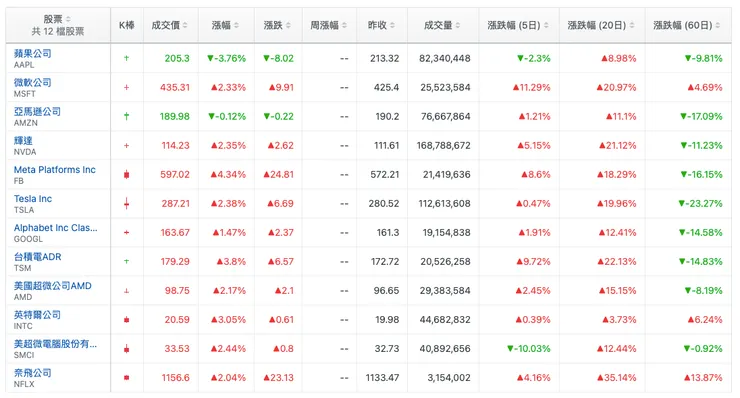Select AAPL 20-day value ▲8.98%
The width and height of the screenshot is (740, 398).
[x=618, y=59]
